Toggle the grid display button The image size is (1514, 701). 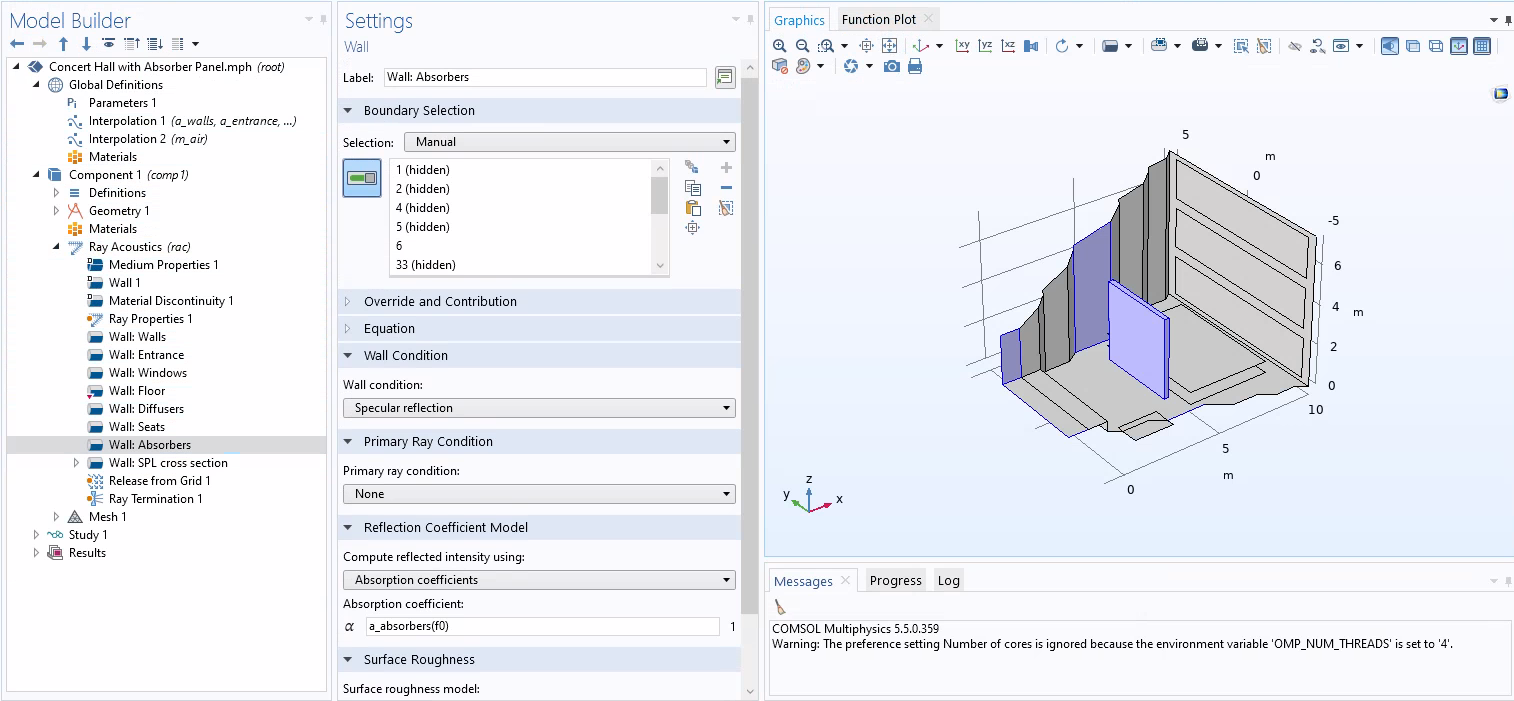click(1482, 46)
